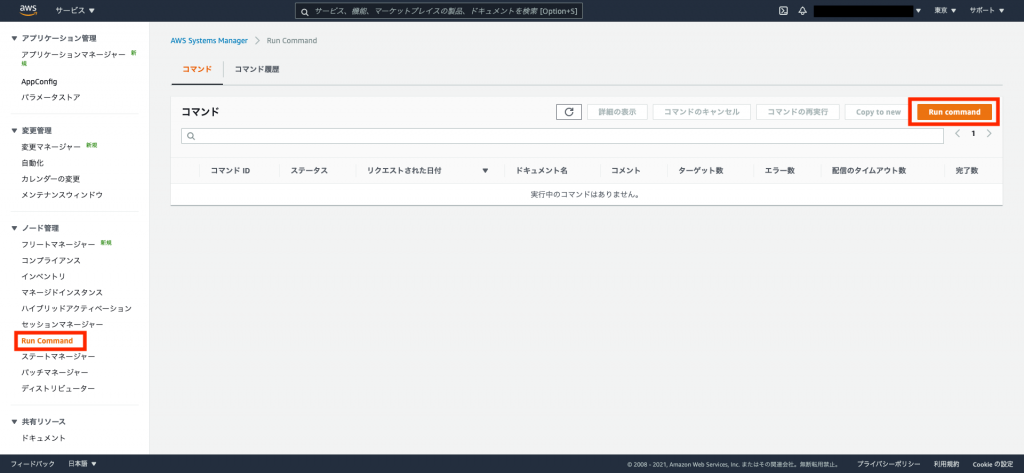Open ハイブリッドアクティベーション in sidebar
The image size is (1024, 473).
[x=76, y=308]
